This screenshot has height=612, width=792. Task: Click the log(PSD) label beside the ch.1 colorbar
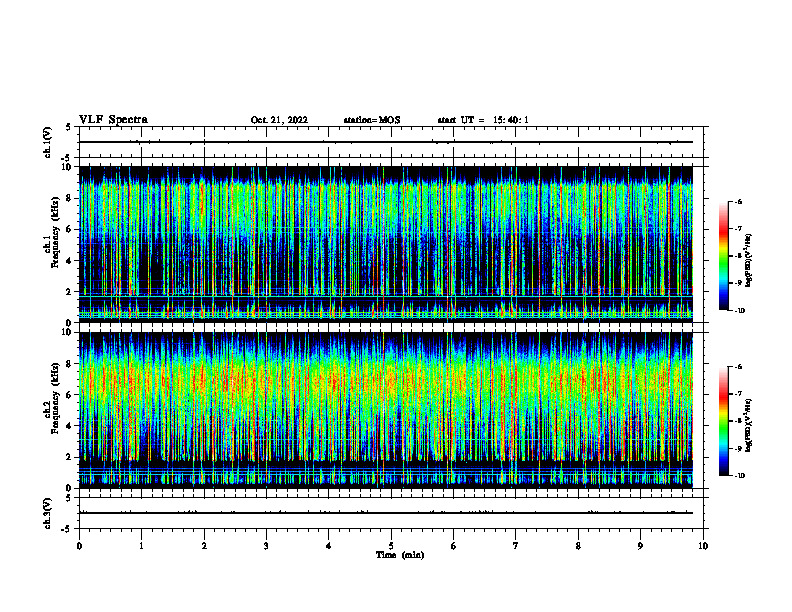(749, 260)
